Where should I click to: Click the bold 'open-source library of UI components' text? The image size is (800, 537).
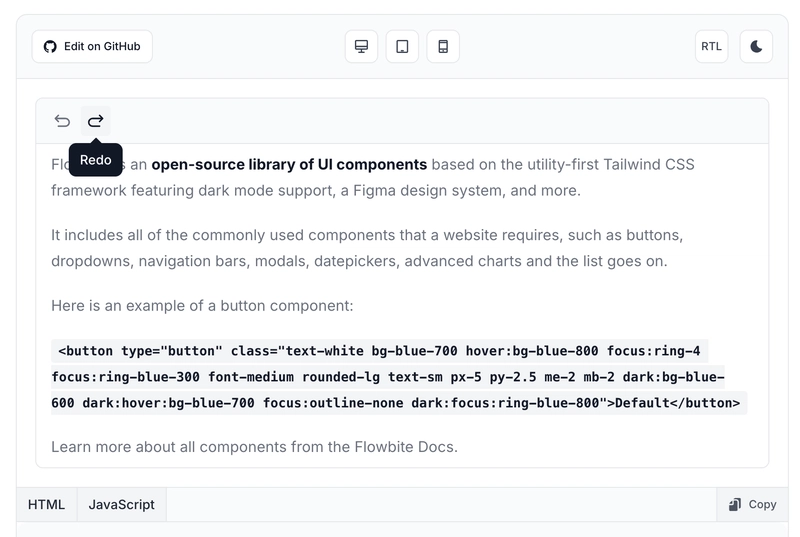[289, 164]
